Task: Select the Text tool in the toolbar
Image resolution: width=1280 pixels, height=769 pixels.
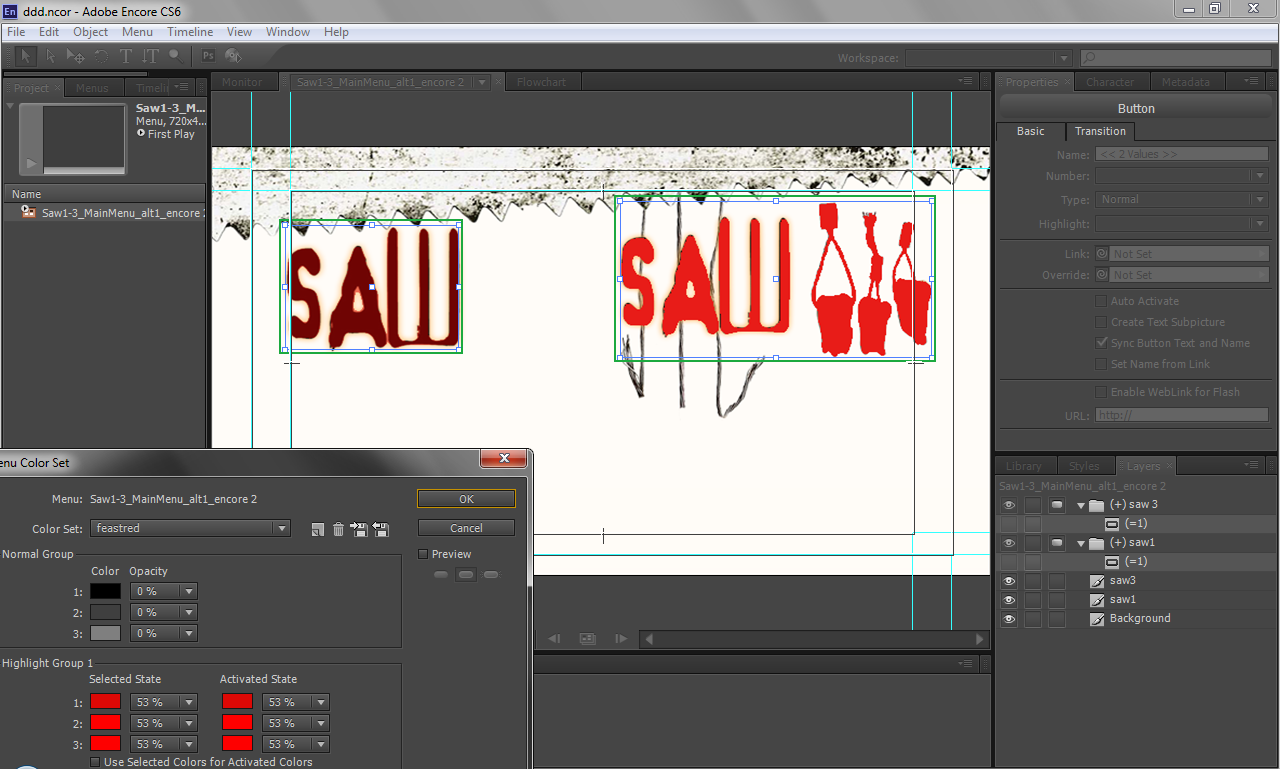Action: (x=126, y=56)
